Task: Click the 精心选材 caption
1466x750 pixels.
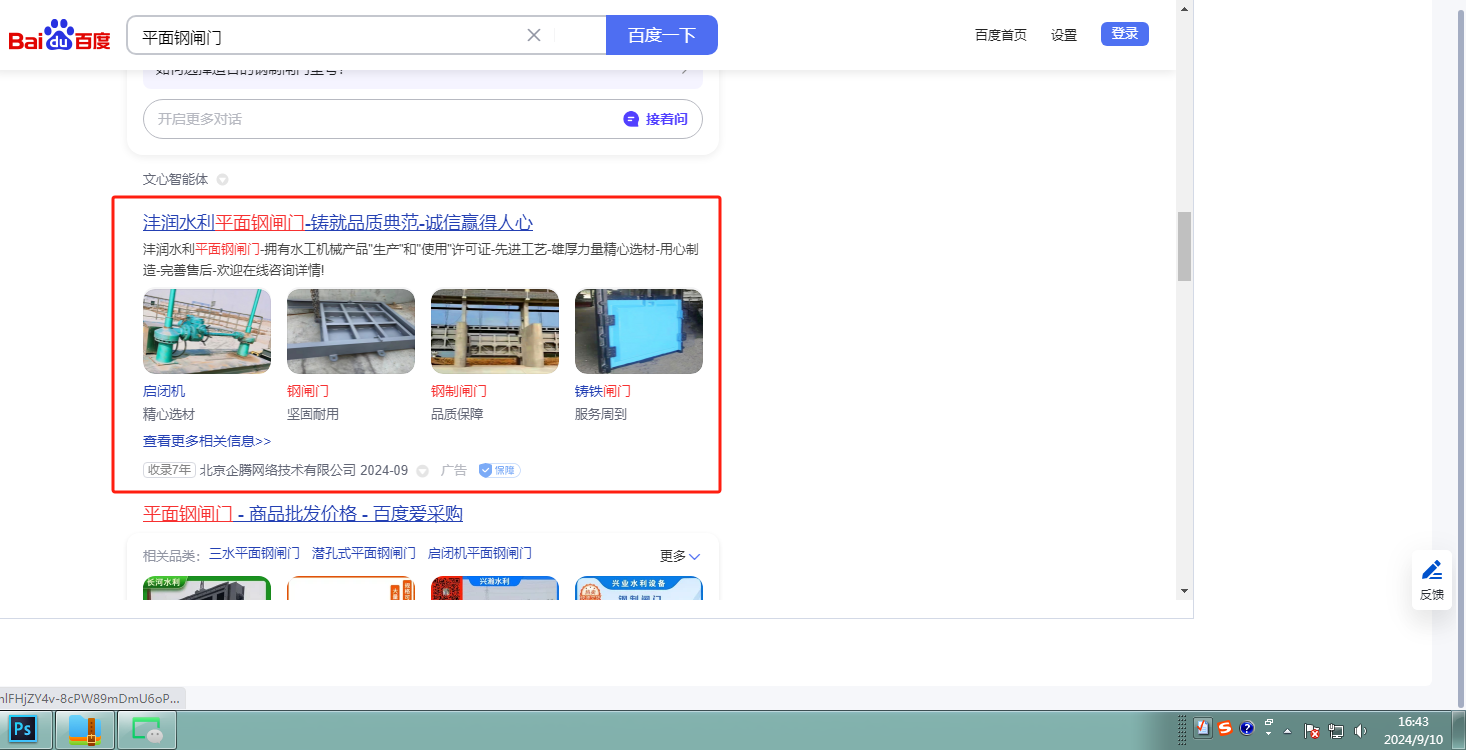Action: click(x=169, y=414)
